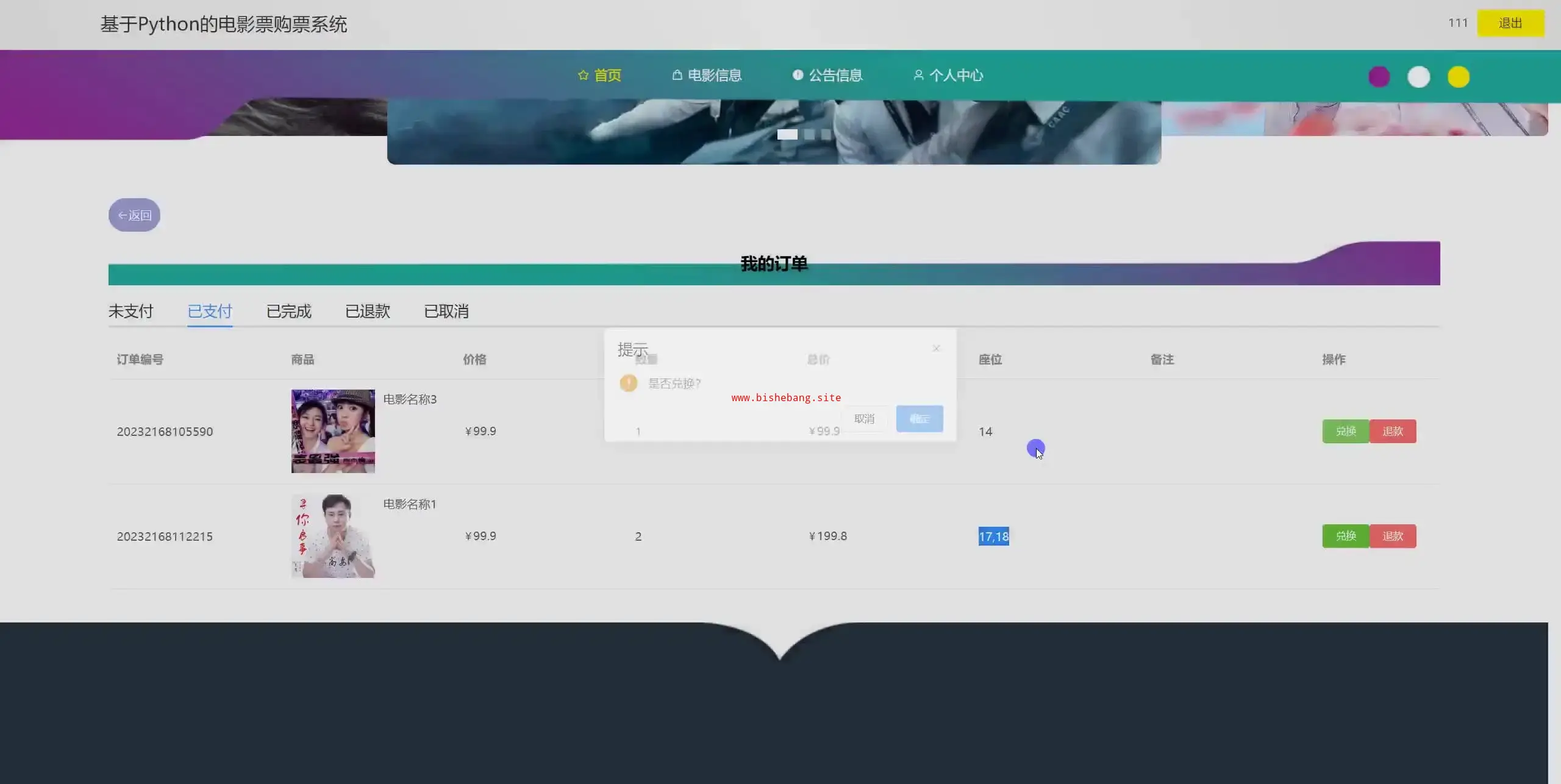The width and height of the screenshot is (1561, 784).
Task: Select the purple theme color circle
Action: pos(1379,77)
